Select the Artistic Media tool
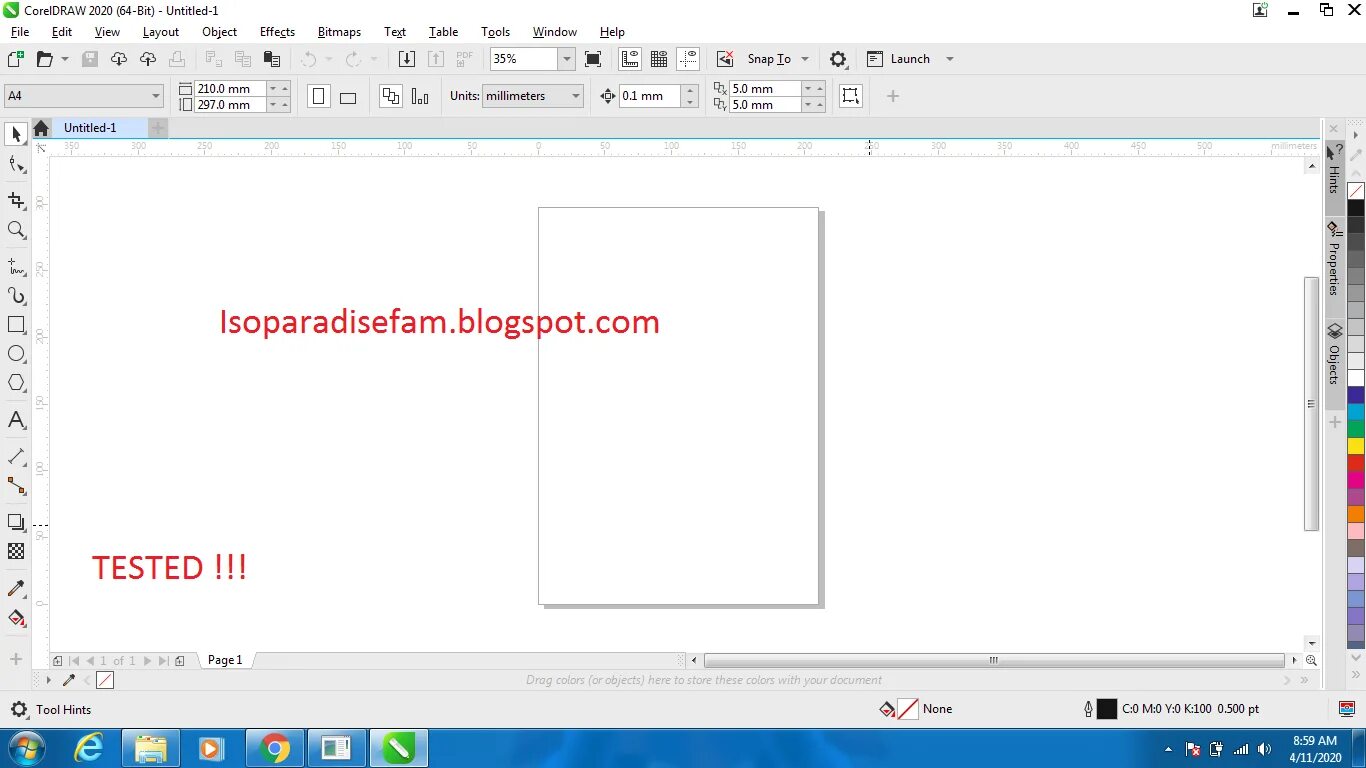Image resolution: width=1366 pixels, height=768 pixels. point(16,296)
